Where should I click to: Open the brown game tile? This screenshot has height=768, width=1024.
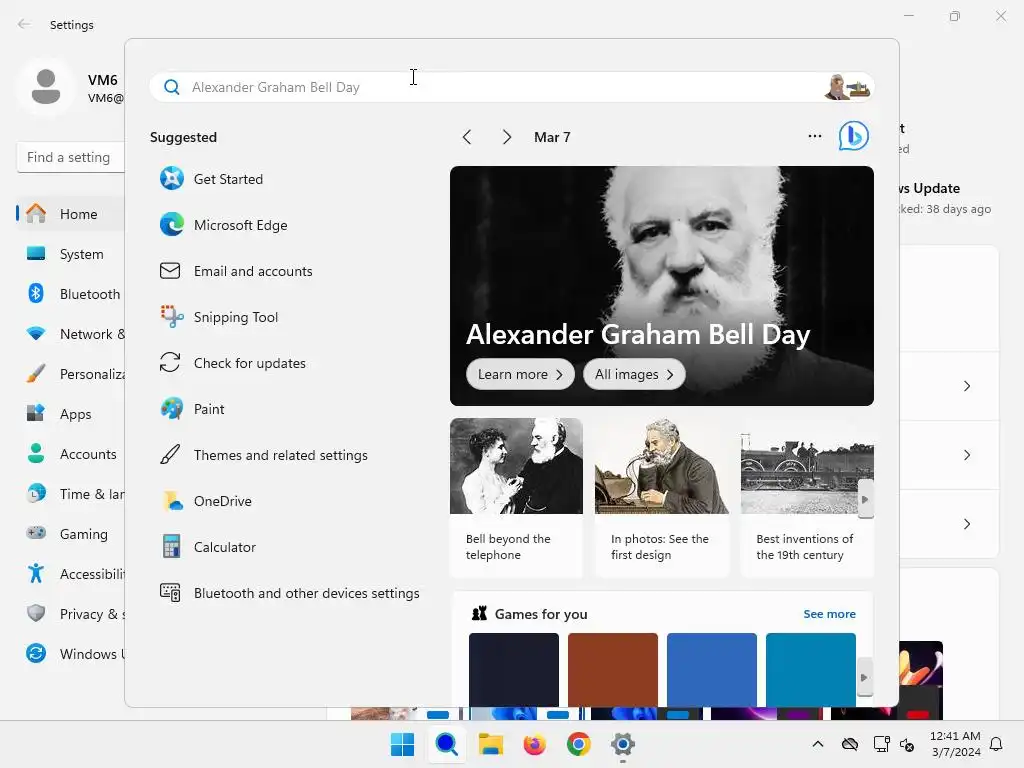(x=613, y=669)
